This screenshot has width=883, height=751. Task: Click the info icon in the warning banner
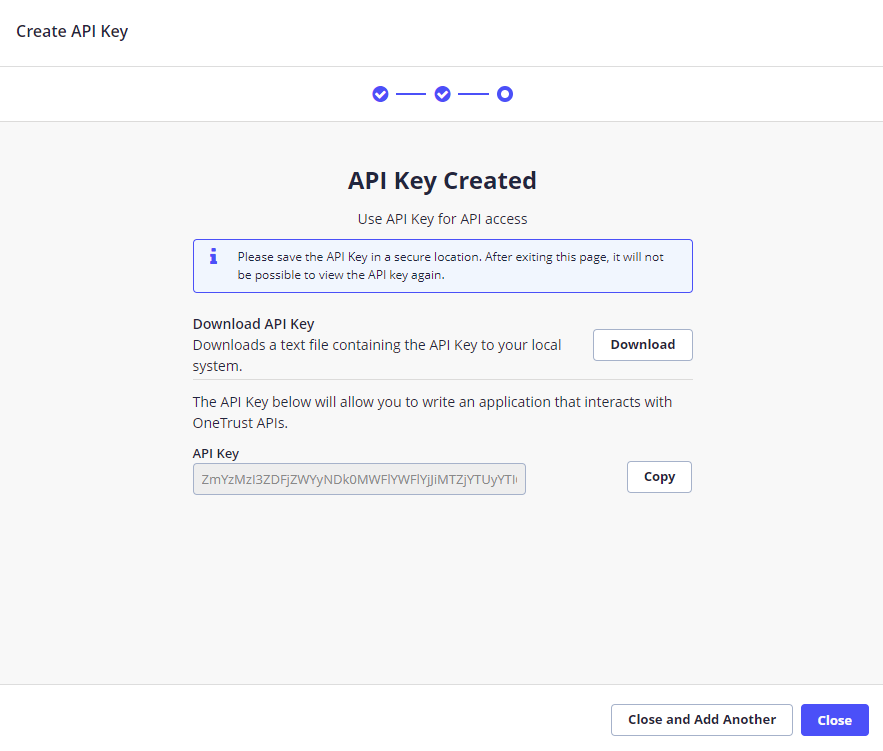coord(212,256)
